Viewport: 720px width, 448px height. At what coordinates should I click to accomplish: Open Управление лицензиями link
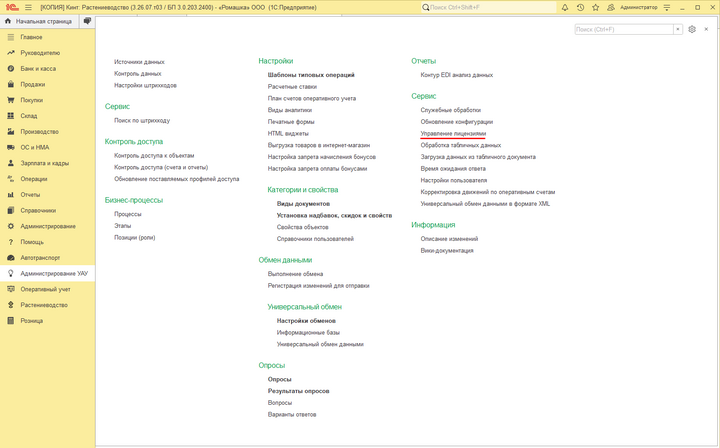pos(453,134)
